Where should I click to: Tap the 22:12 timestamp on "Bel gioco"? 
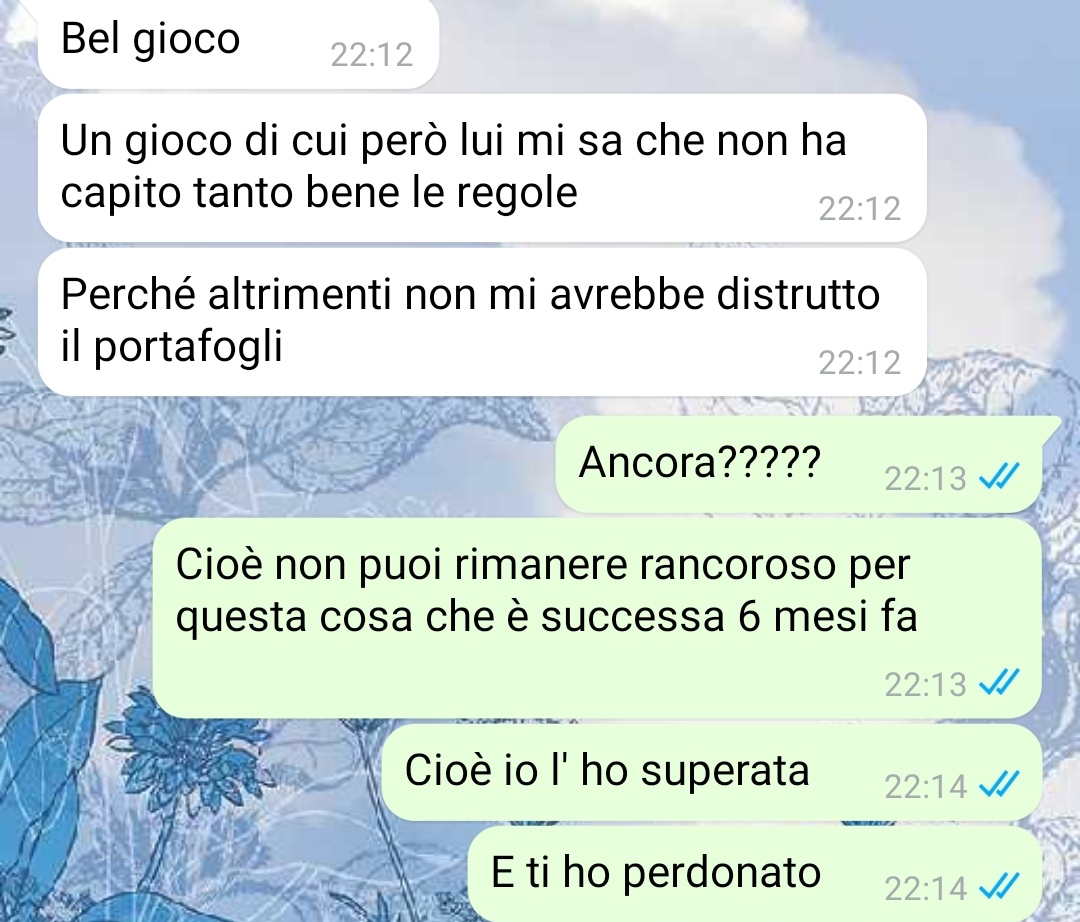click(371, 55)
